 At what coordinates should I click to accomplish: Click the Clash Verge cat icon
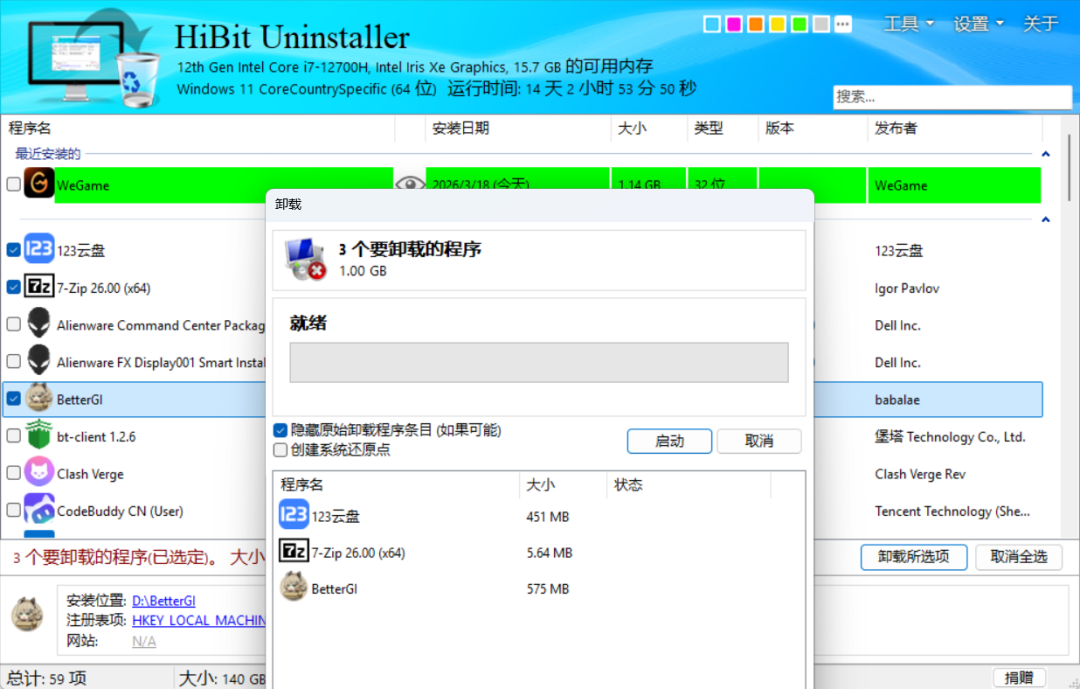39,472
